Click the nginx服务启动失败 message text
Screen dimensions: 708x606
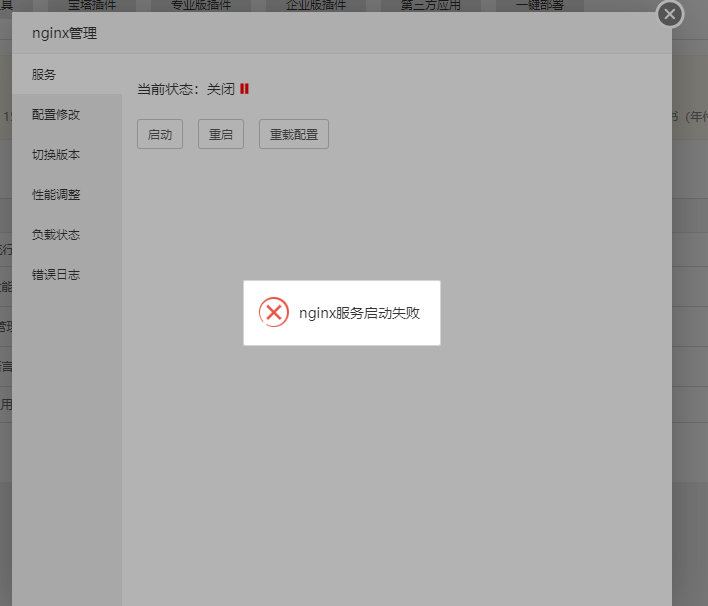(359, 313)
